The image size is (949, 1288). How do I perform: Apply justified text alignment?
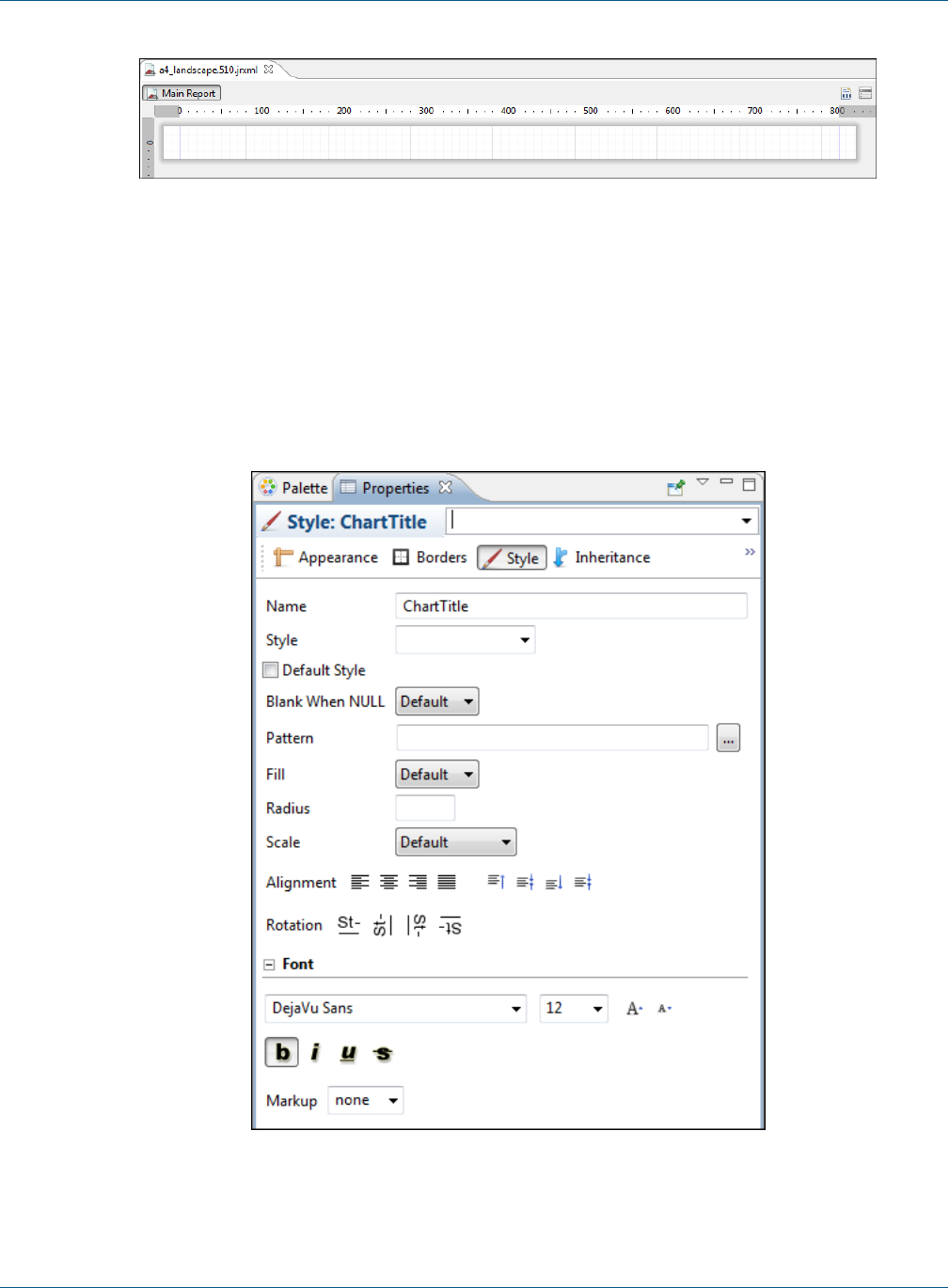(447, 882)
